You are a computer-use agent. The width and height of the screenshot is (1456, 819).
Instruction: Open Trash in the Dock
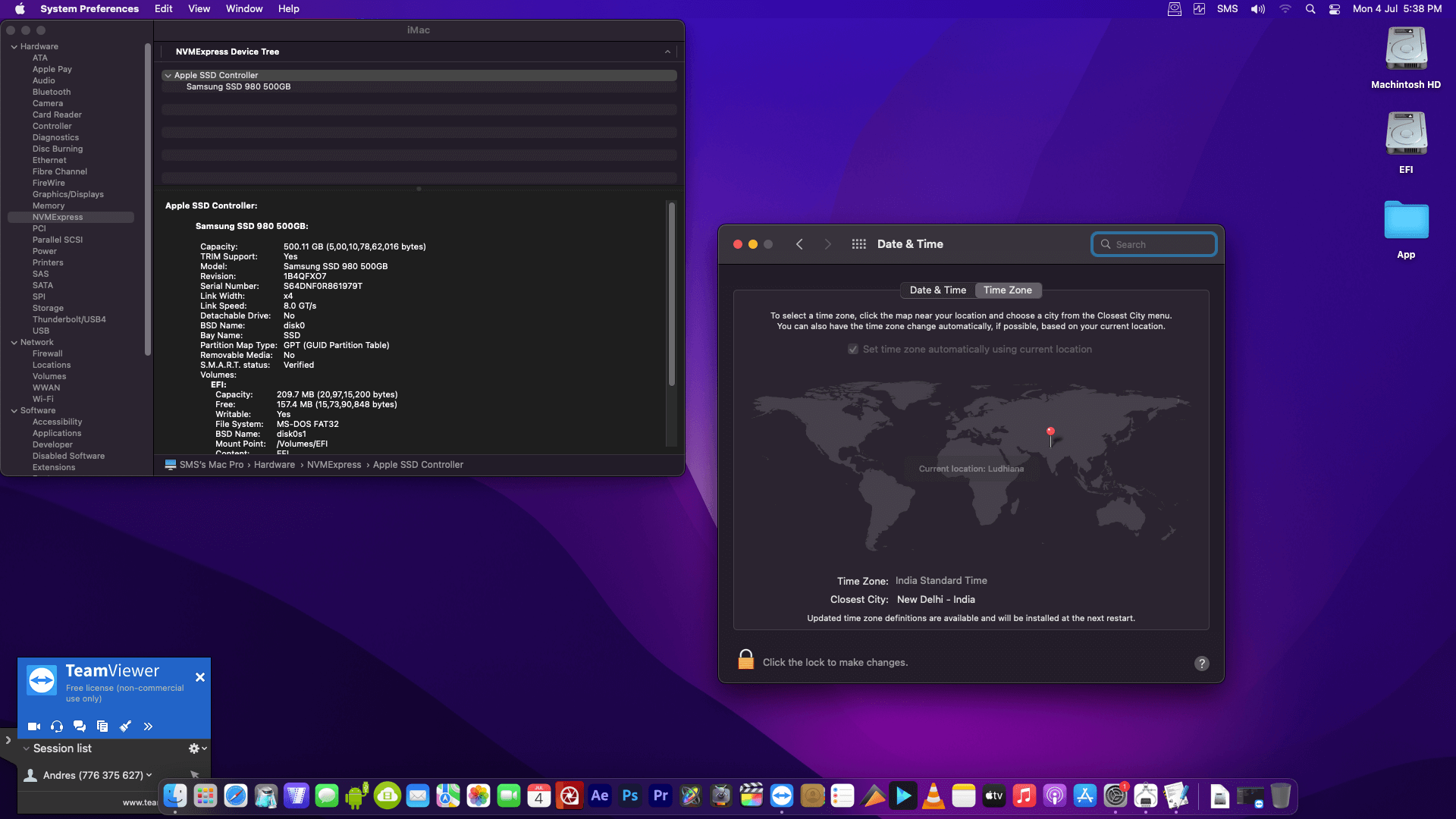1281,795
